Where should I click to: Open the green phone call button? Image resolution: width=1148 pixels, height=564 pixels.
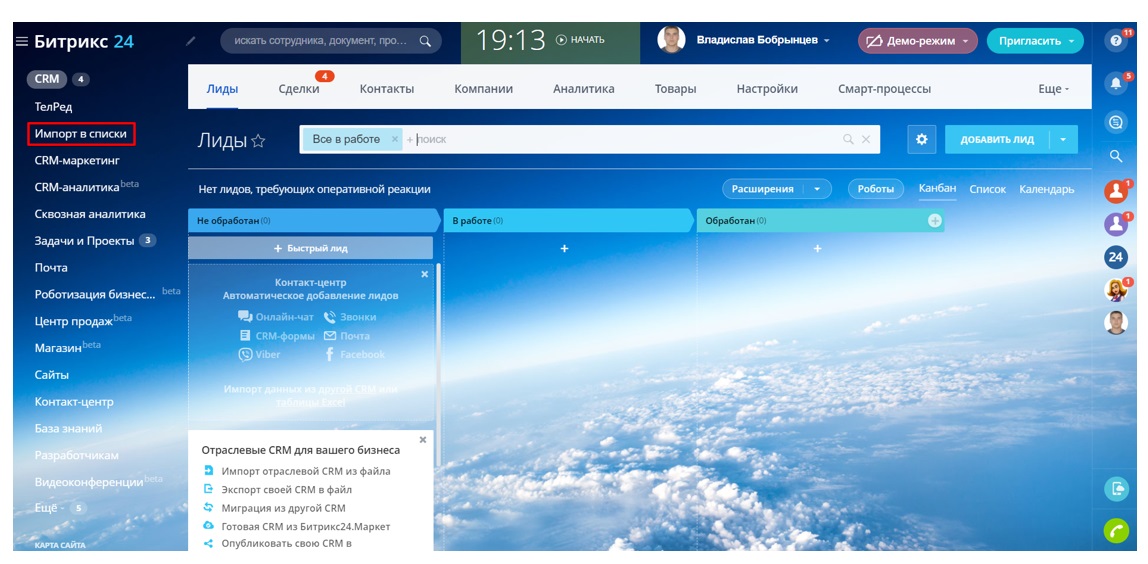point(1116,530)
